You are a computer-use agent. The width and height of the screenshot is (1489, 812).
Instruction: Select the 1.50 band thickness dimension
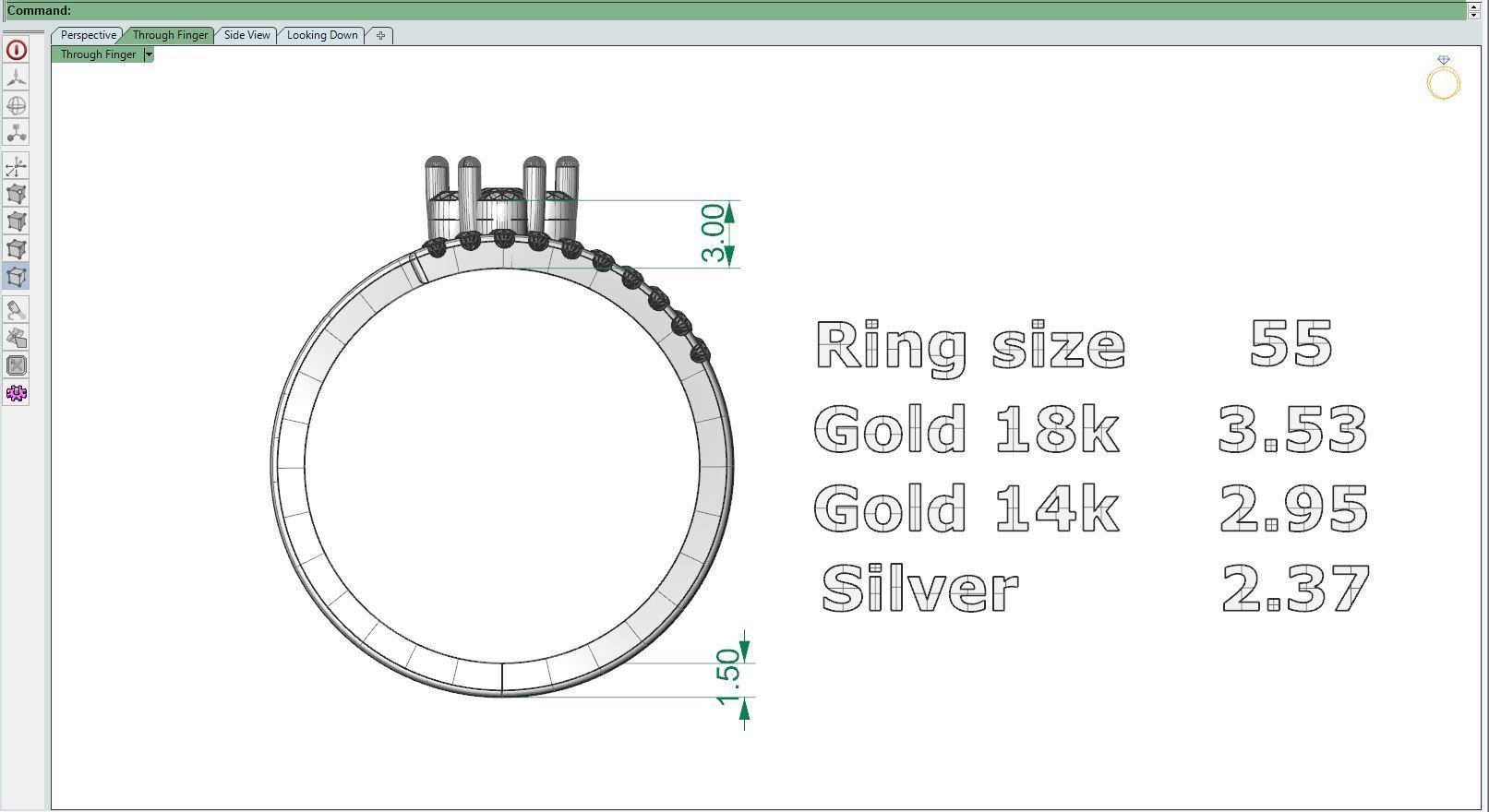click(x=727, y=676)
